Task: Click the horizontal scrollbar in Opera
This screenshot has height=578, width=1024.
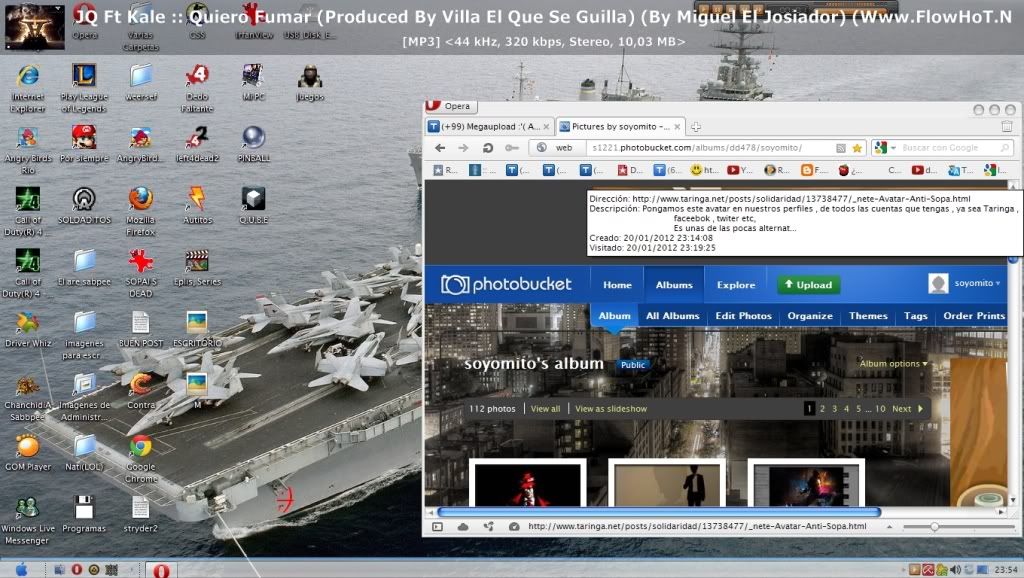Action: (659, 513)
